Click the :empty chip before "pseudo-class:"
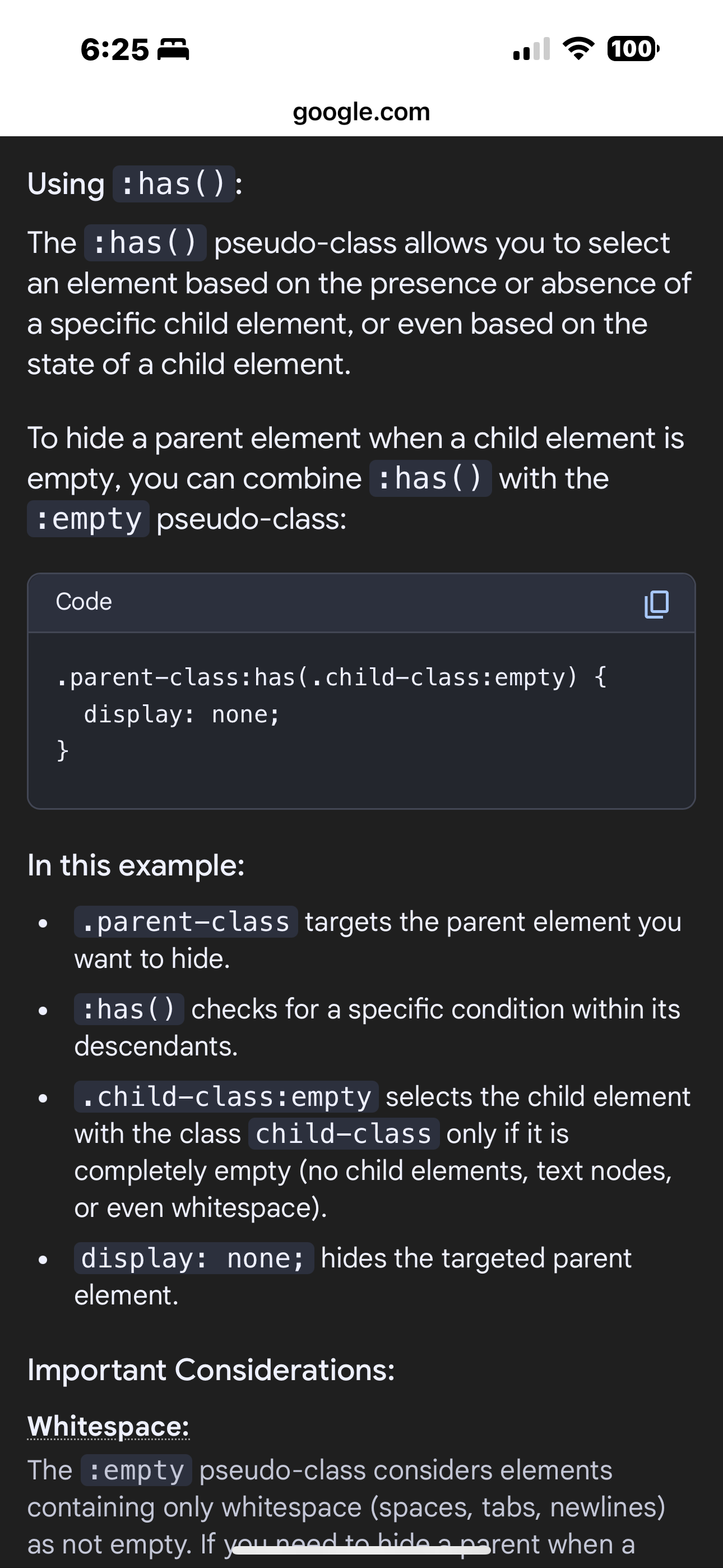This screenshot has width=723, height=1568. 88,519
